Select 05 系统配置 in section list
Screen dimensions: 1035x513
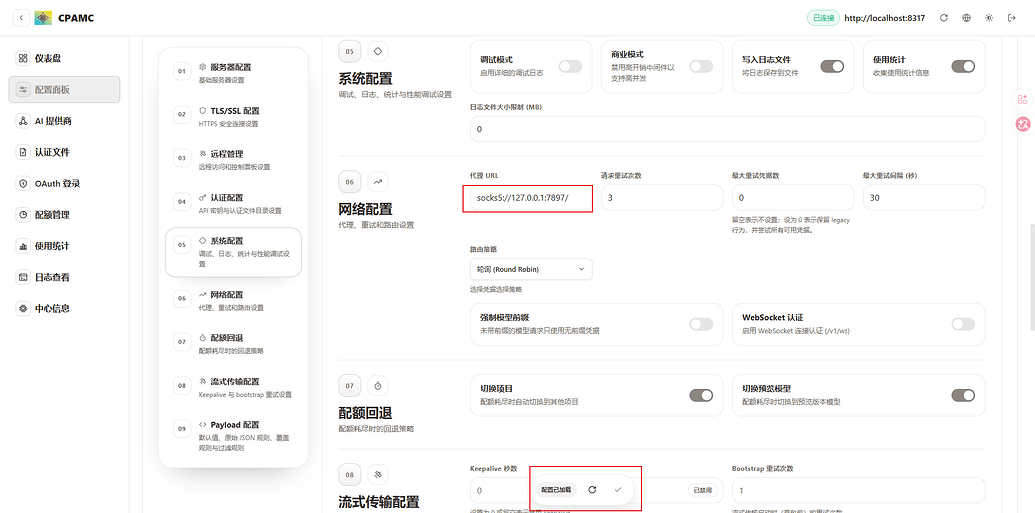[x=233, y=252]
